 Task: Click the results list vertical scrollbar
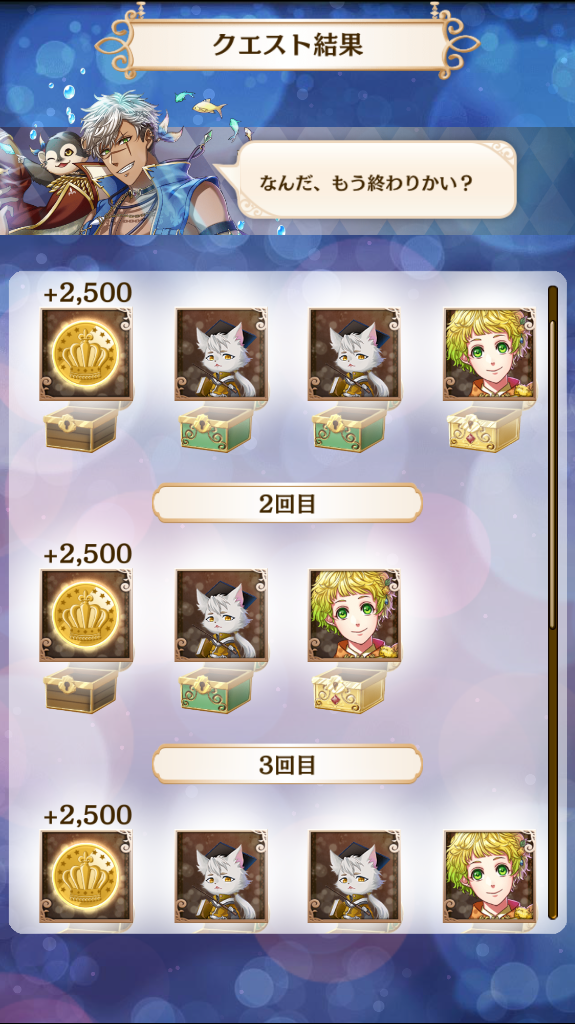click(x=552, y=602)
